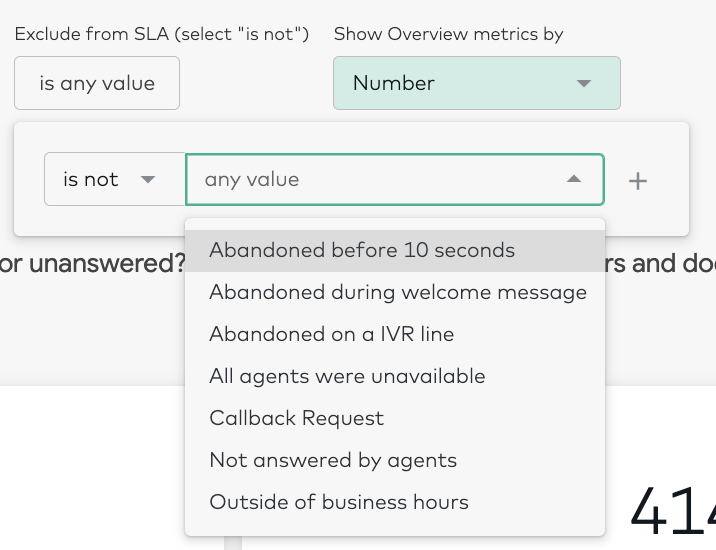Click the Number dropdown caret arrow
This screenshot has width=716, height=550.
coord(584,83)
